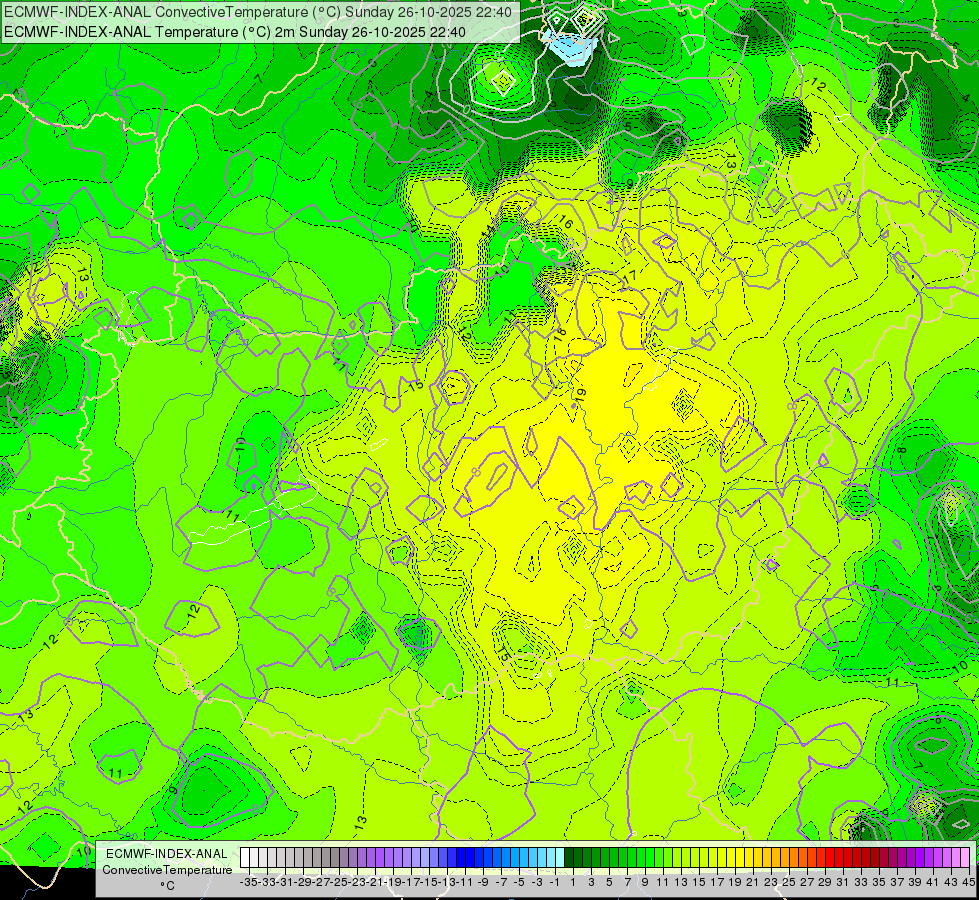Click the ECMWF-INDEX-ANAL label in the legend

pyautogui.click(x=167, y=853)
